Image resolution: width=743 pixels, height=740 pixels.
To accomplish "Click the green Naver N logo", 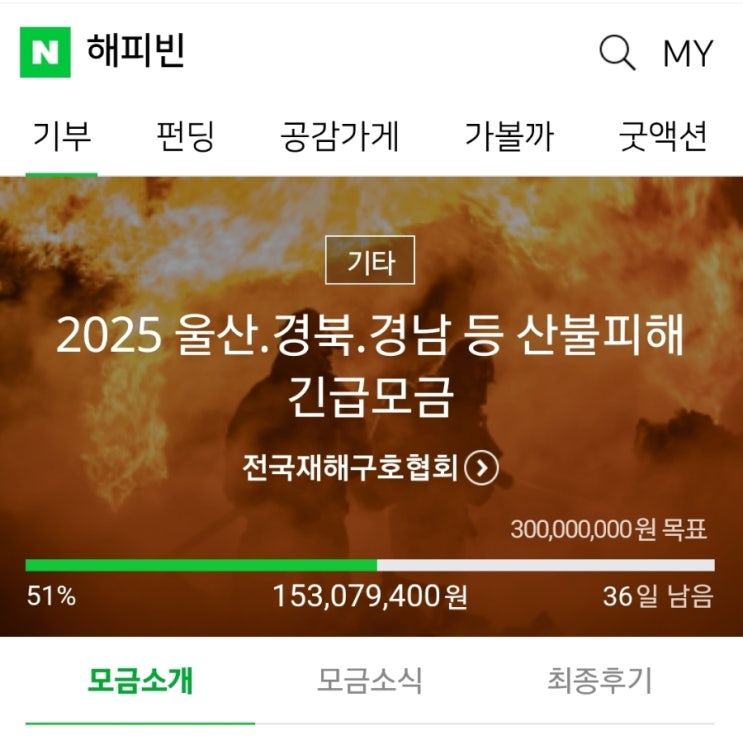I will [x=45, y=52].
